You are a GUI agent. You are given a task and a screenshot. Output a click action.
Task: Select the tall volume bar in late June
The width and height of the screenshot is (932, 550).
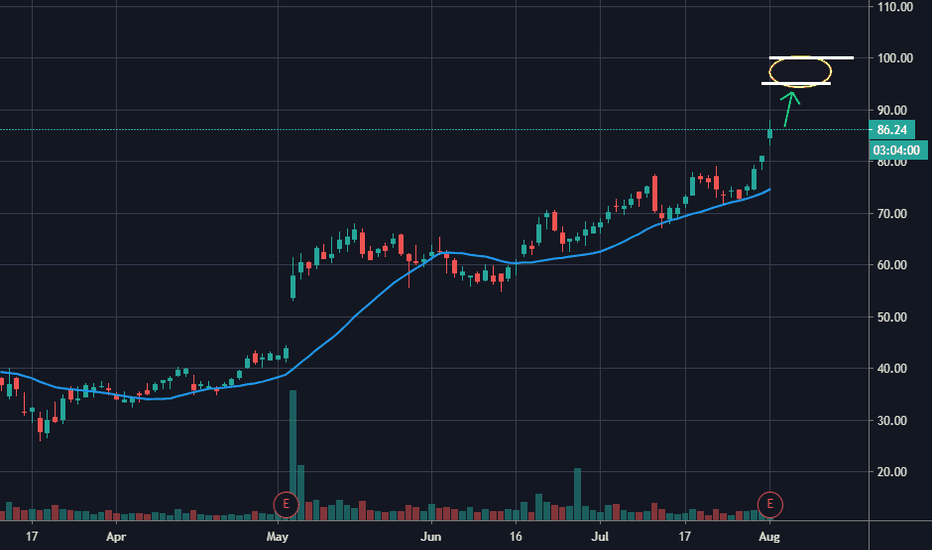click(577, 495)
